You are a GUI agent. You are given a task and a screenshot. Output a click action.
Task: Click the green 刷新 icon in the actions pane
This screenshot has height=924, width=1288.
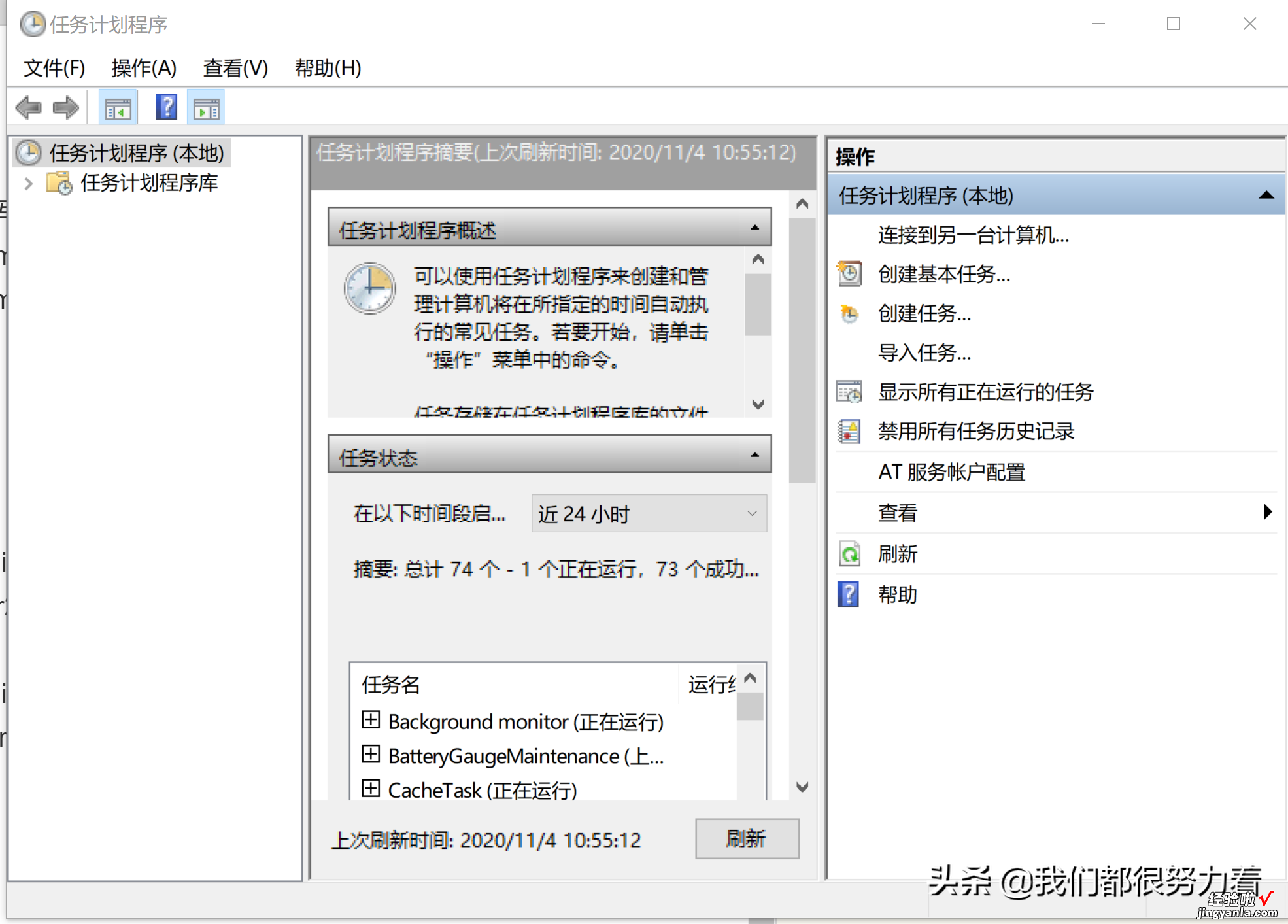[x=849, y=554]
